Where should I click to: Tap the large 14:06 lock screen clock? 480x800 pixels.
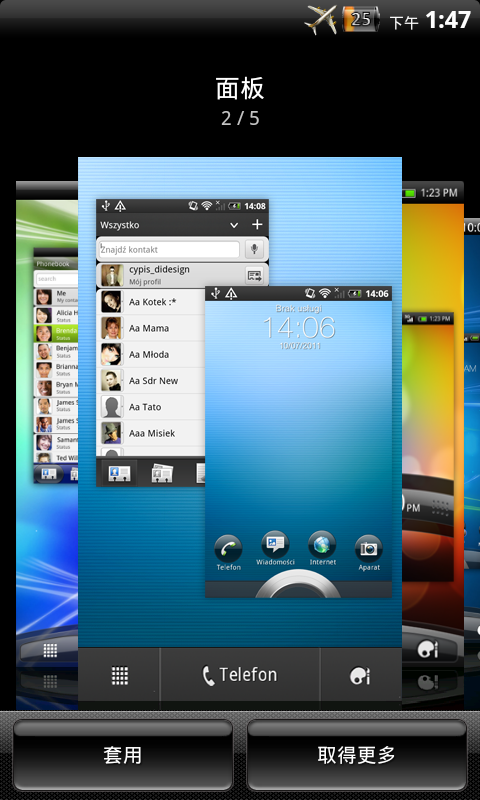298,327
